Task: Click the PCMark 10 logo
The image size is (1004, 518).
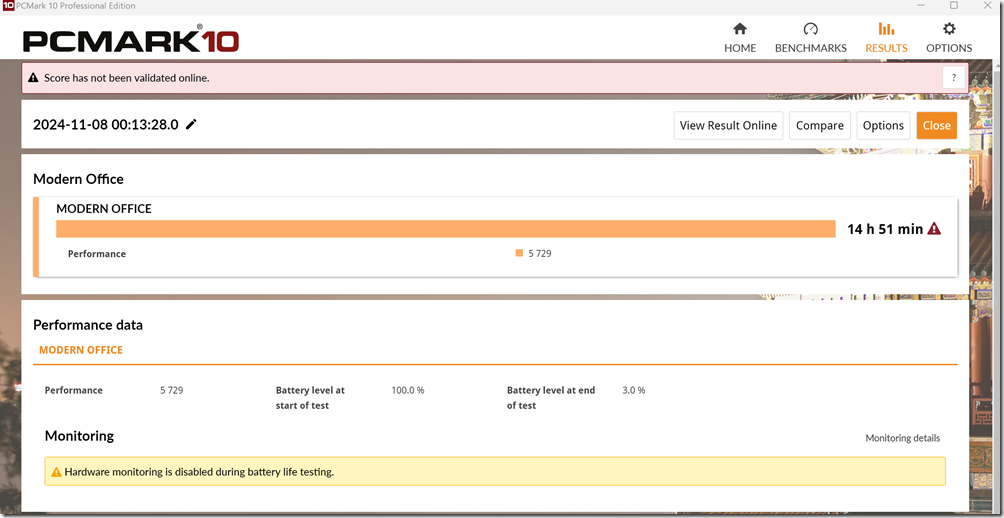Action: point(130,40)
